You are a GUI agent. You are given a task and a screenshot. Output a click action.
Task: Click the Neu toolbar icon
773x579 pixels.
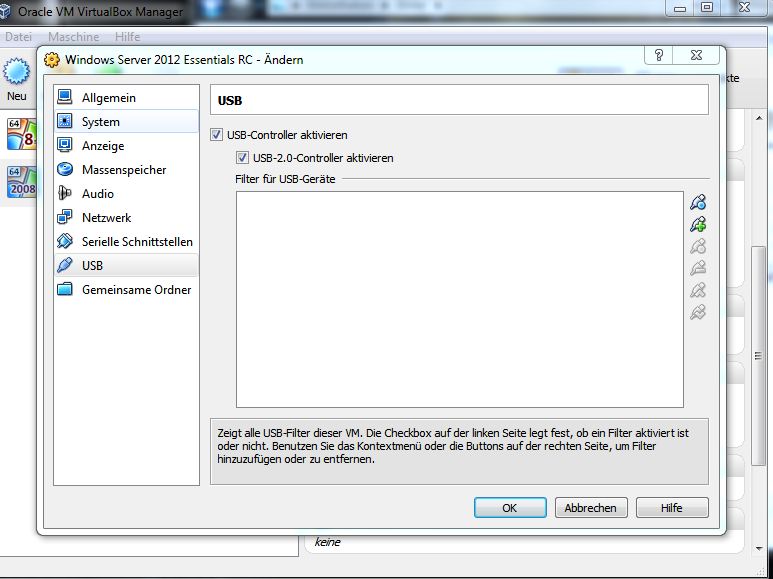(x=16, y=76)
